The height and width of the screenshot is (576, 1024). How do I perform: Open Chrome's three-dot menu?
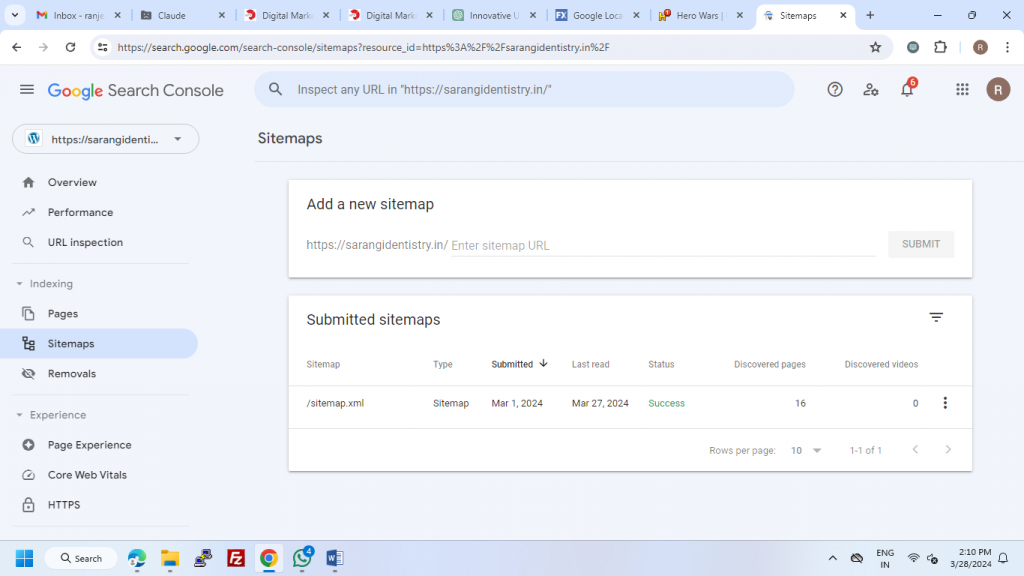coord(1007,47)
